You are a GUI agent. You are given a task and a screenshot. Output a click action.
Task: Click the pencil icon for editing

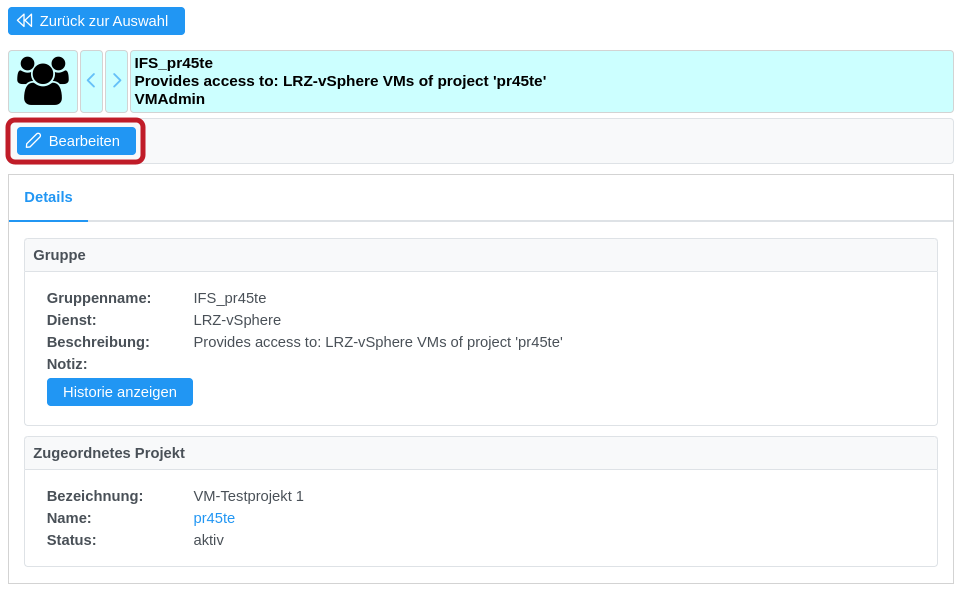[34, 141]
